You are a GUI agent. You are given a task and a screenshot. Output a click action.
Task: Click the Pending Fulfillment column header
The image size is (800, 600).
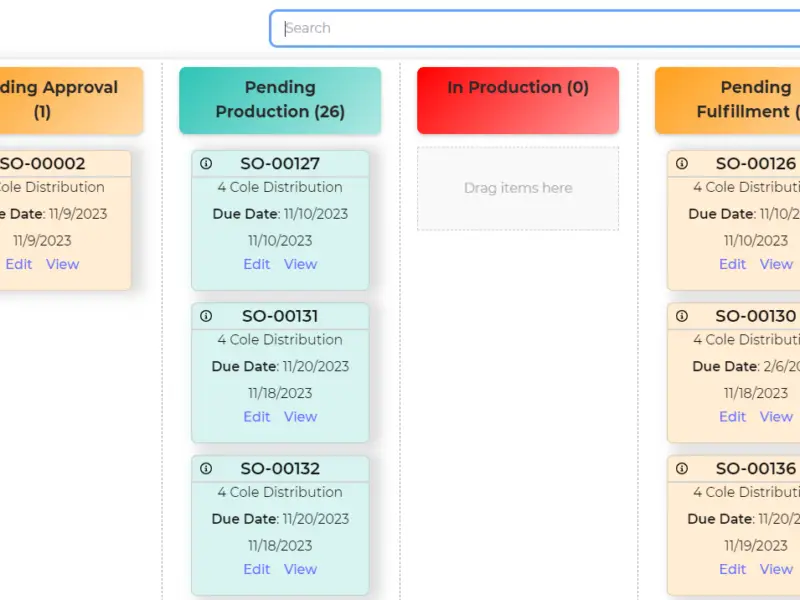point(728,101)
